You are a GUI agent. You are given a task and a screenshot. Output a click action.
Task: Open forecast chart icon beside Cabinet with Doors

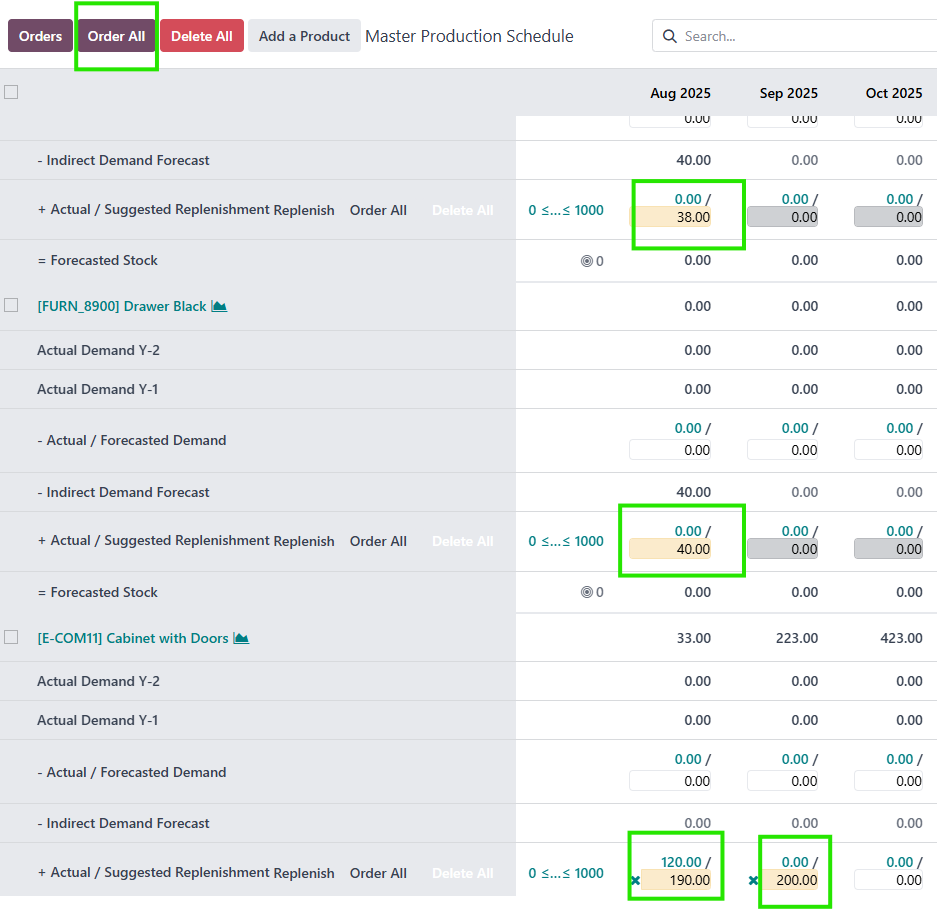coord(241,638)
